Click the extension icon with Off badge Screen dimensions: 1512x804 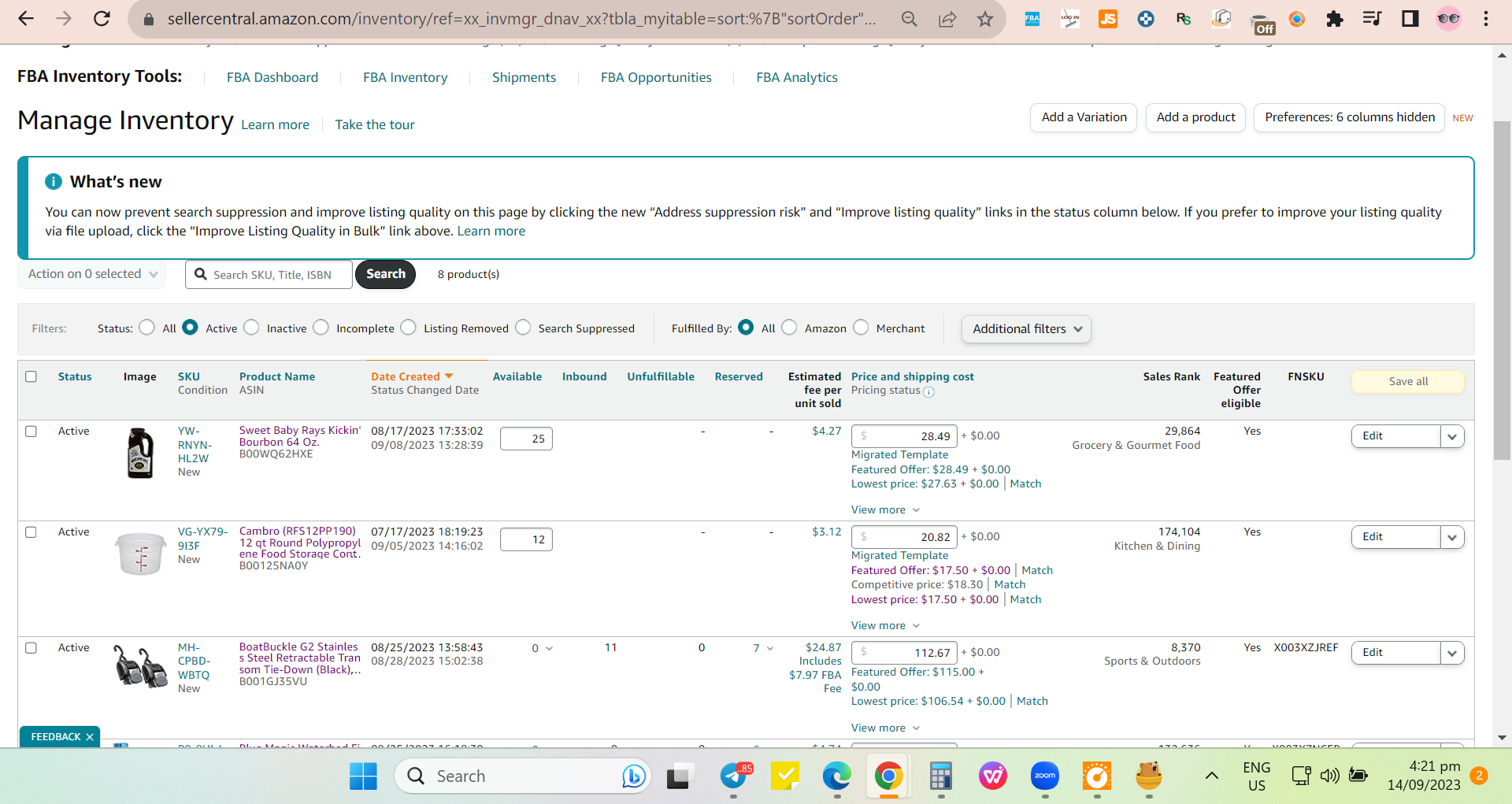tap(1261, 24)
